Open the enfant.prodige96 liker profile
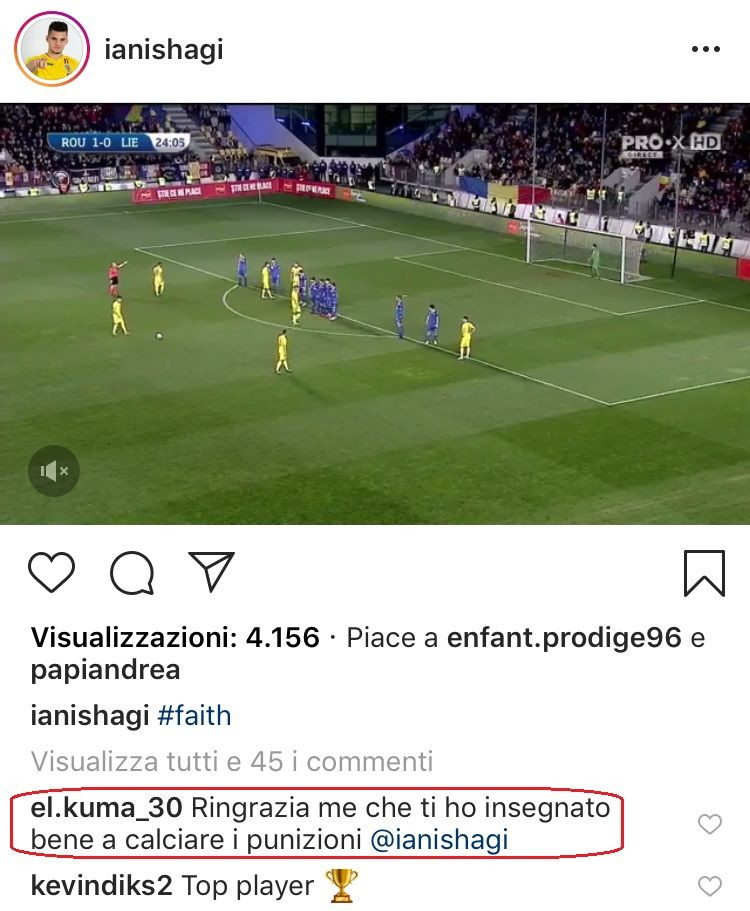 pos(564,638)
